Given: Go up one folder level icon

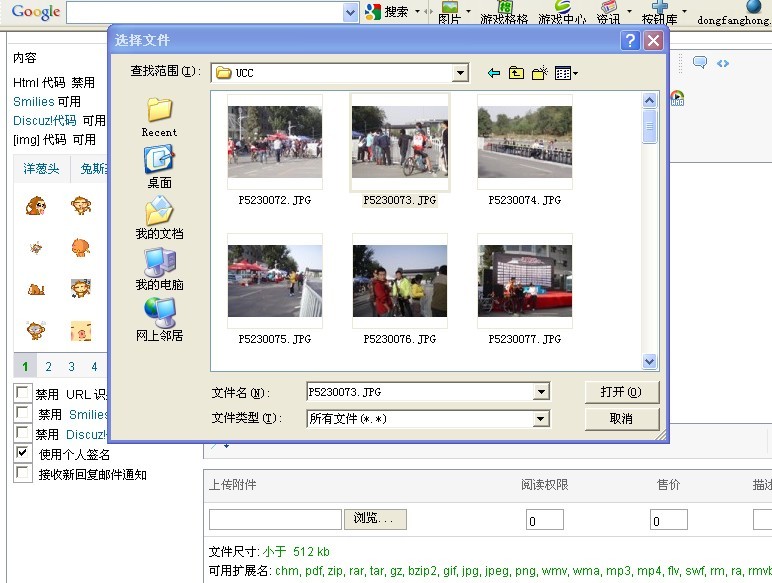Looking at the screenshot, I should 516,73.
